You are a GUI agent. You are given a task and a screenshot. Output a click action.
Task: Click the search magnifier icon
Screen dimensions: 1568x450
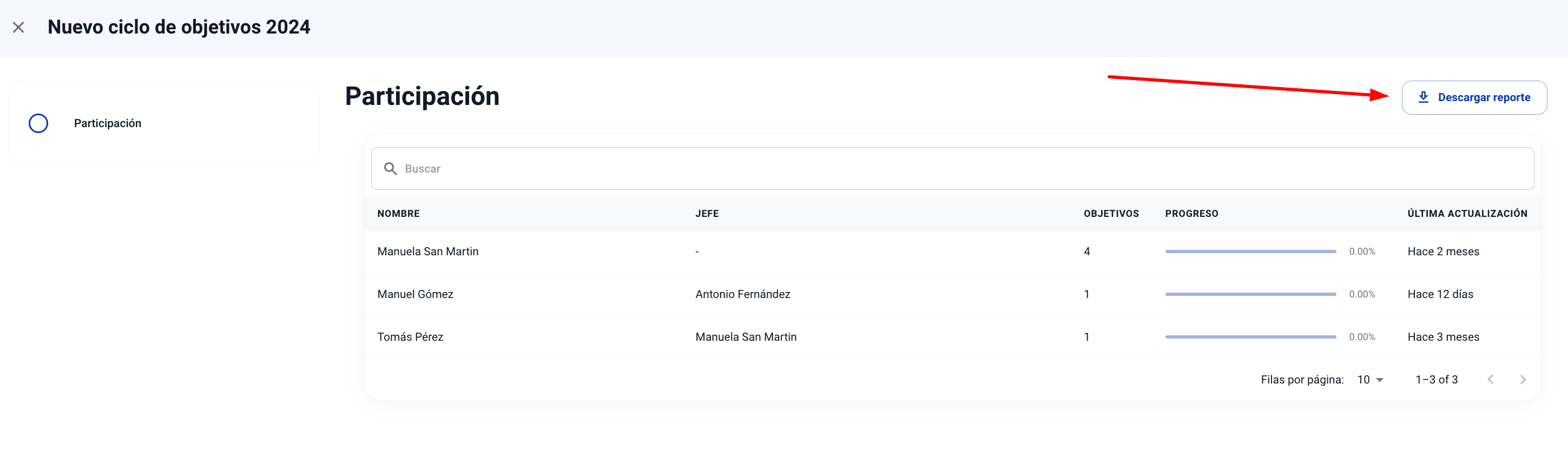click(390, 168)
